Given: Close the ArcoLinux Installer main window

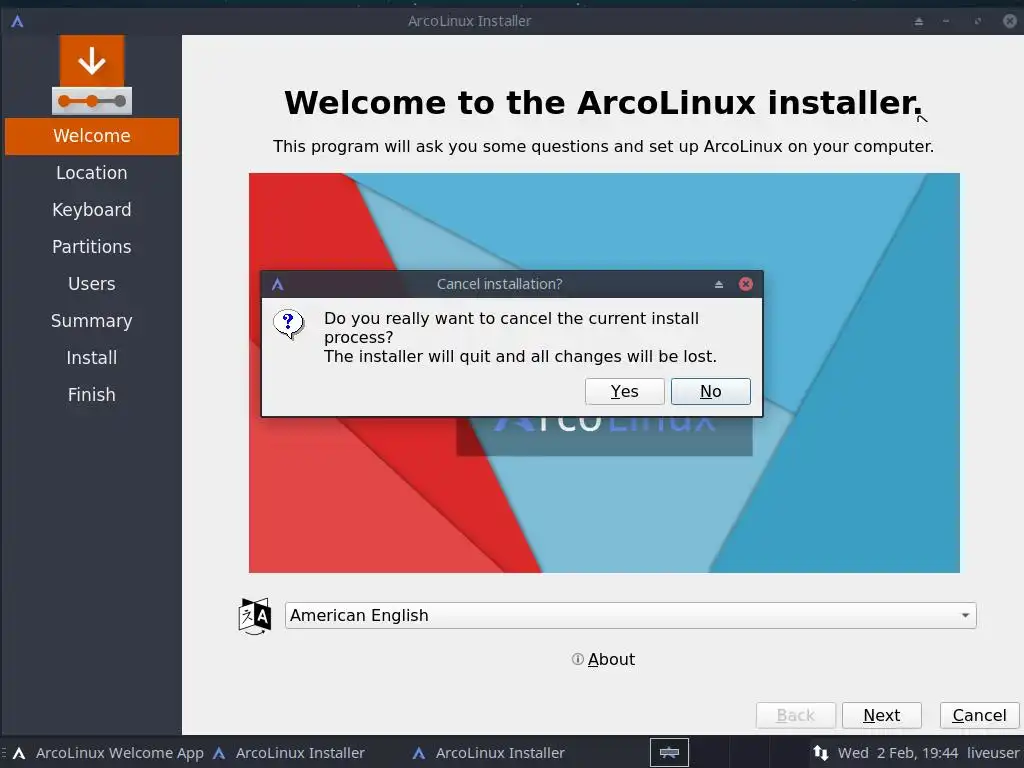Looking at the screenshot, I should 1010,21.
